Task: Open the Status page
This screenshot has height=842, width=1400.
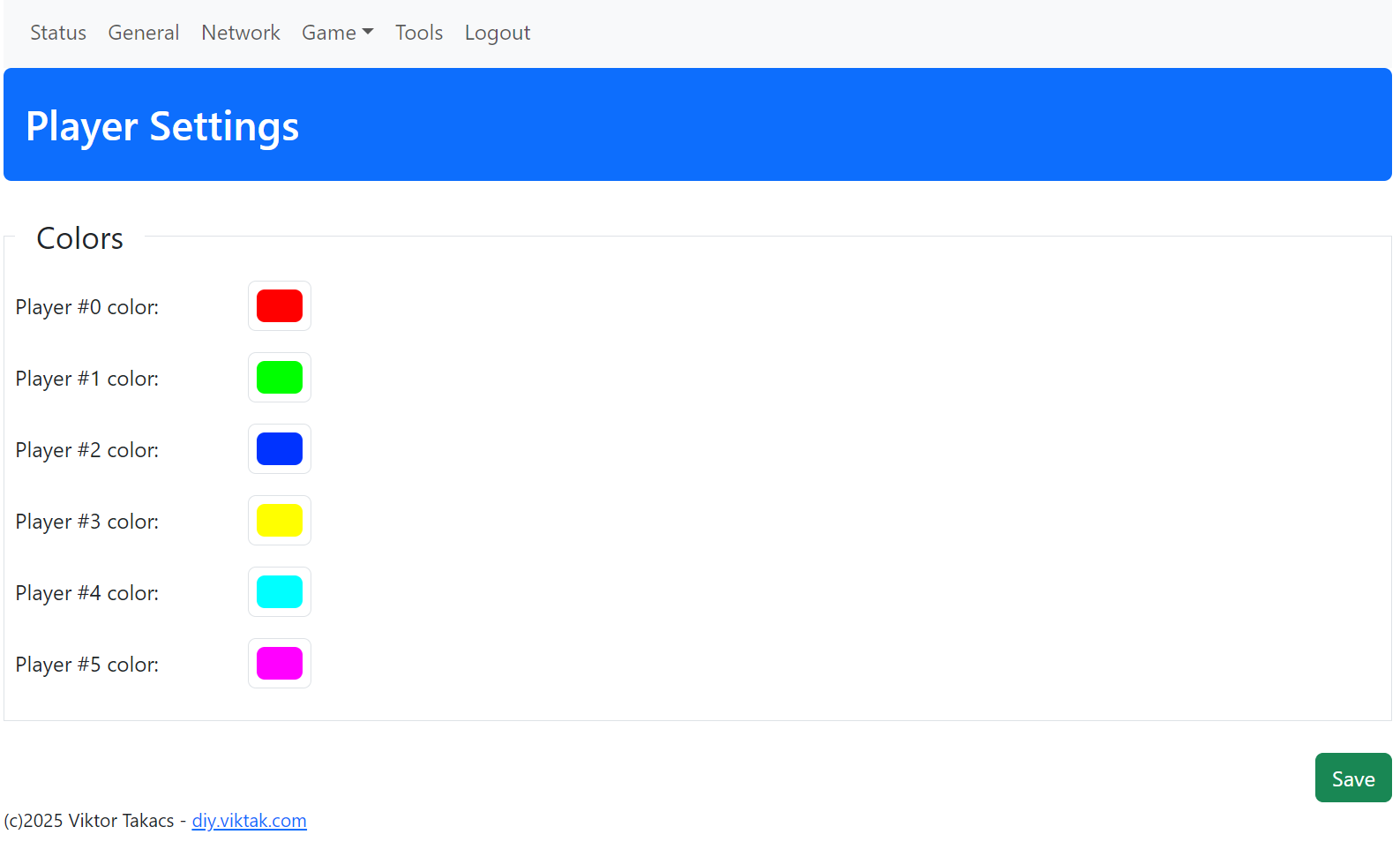Action: [58, 33]
